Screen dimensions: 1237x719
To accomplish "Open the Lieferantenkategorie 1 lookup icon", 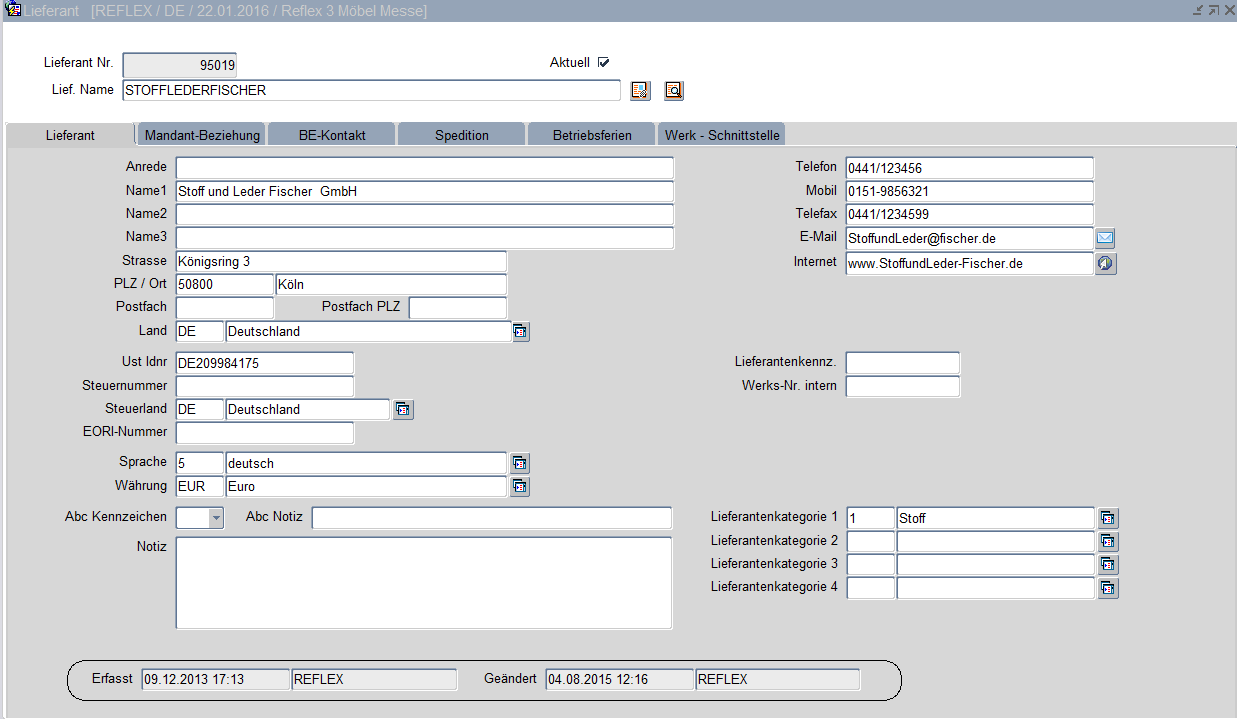I will (x=1108, y=518).
